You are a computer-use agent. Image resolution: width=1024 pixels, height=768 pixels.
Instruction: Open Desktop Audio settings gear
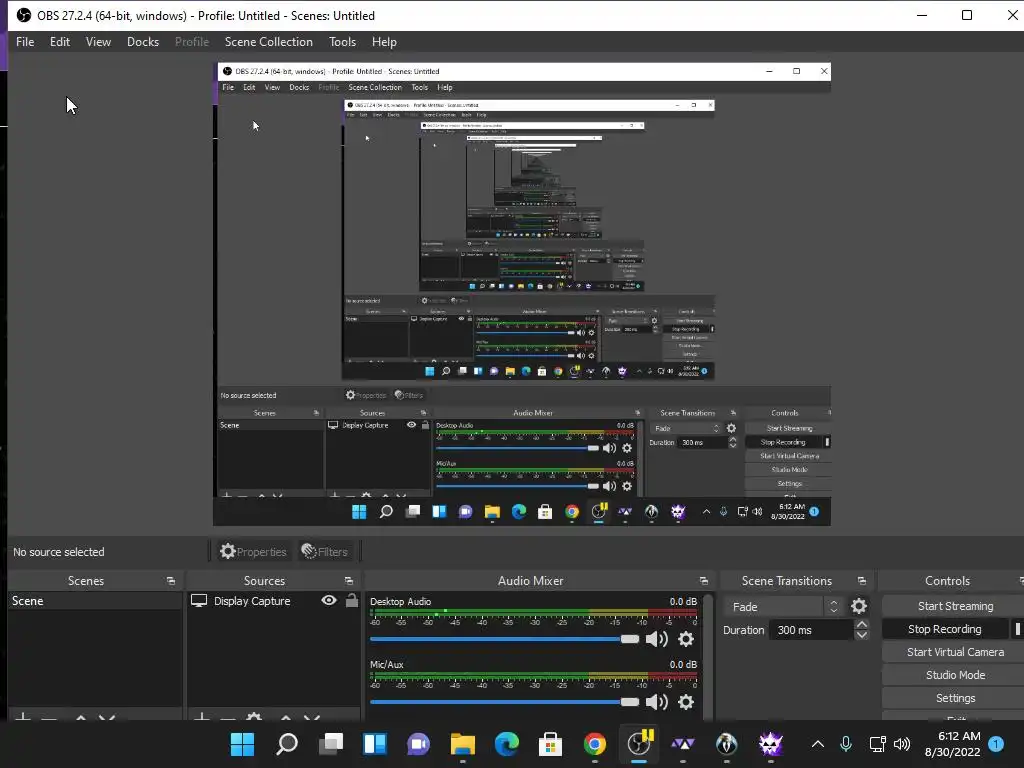coord(686,639)
